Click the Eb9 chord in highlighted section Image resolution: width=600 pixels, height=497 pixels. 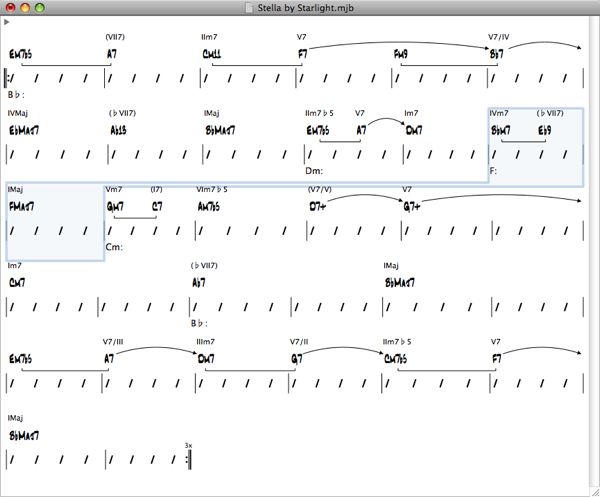[x=545, y=130]
